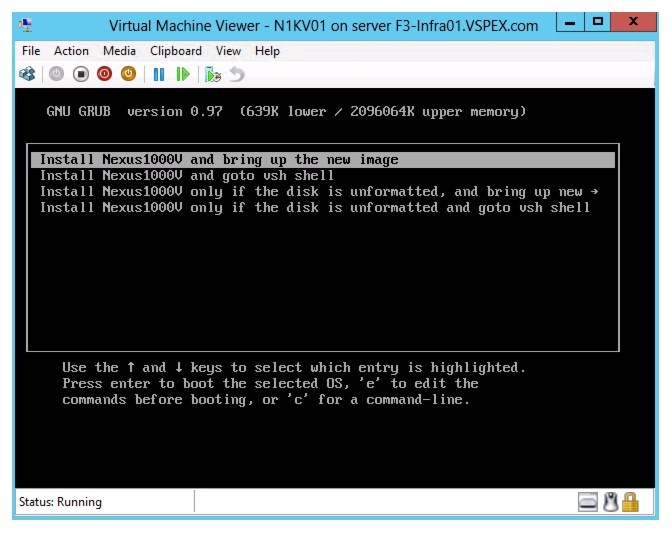Click the padlock status icon
The image size is (672, 533).
[630, 502]
